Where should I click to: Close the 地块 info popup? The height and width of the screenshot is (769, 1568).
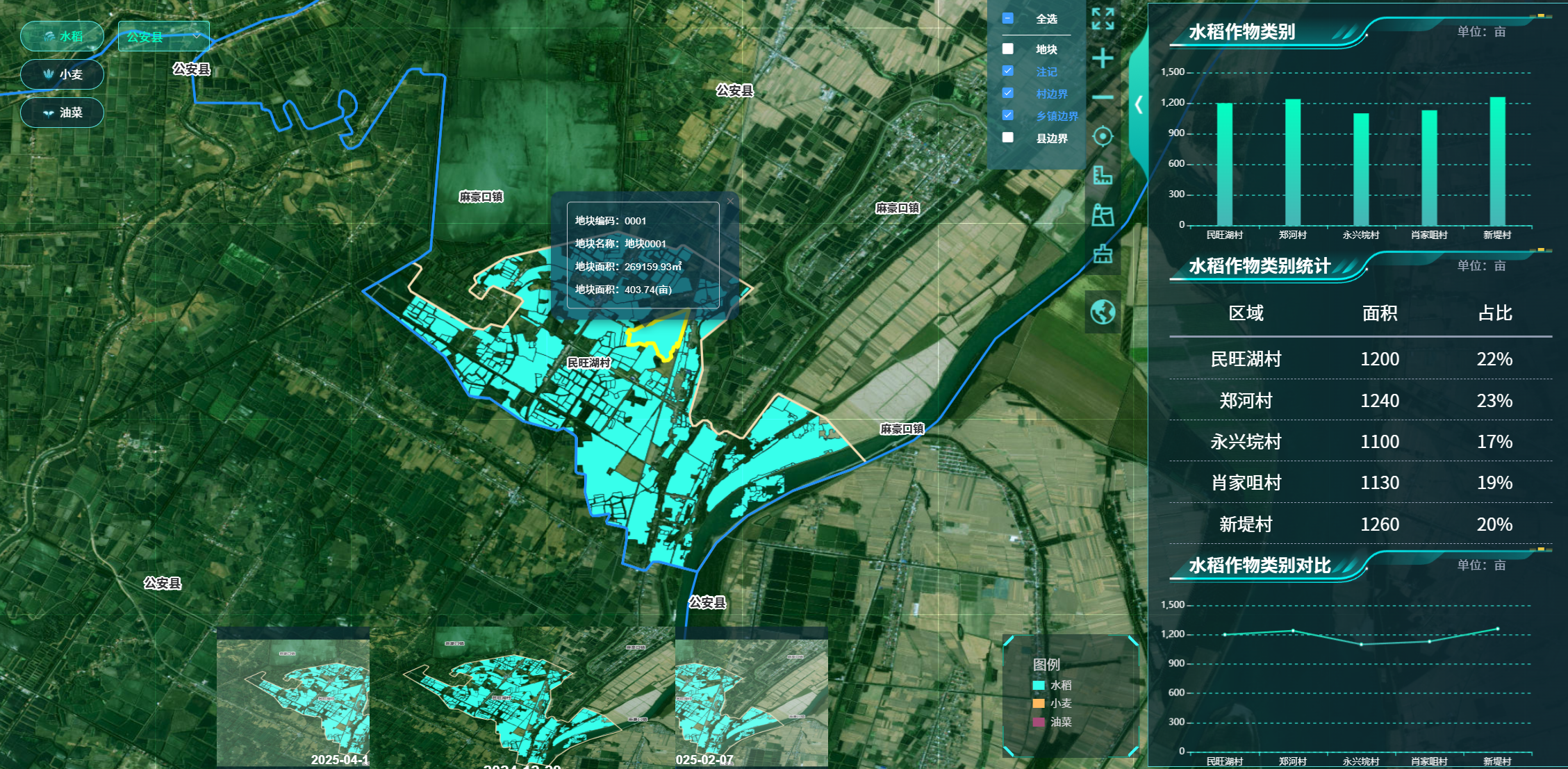pos(730,201)
